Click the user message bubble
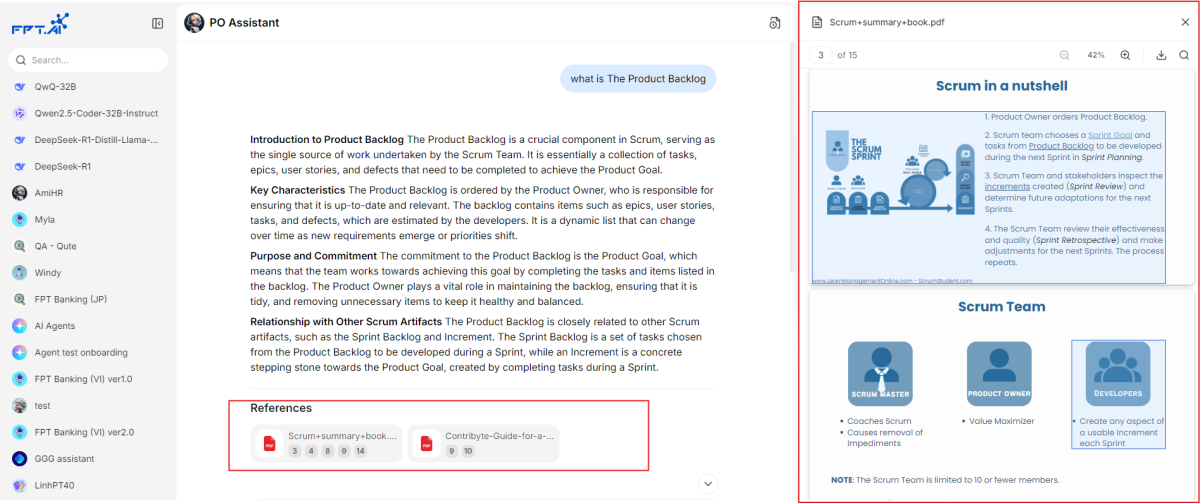The image size is (1200, 503). tap(638, 79)
